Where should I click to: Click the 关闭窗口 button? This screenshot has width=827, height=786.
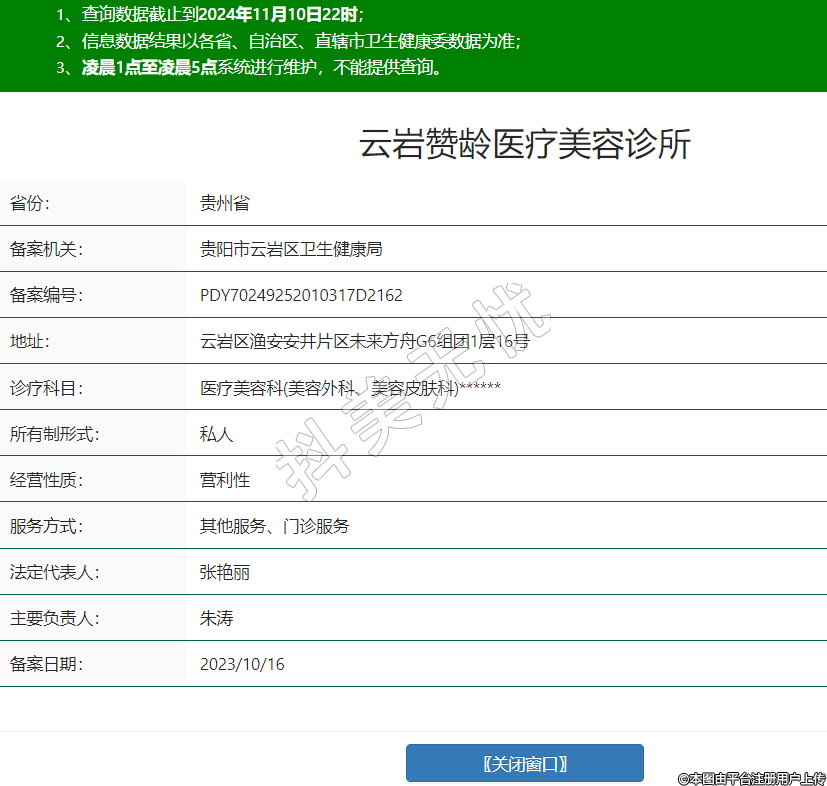point(524,764)
